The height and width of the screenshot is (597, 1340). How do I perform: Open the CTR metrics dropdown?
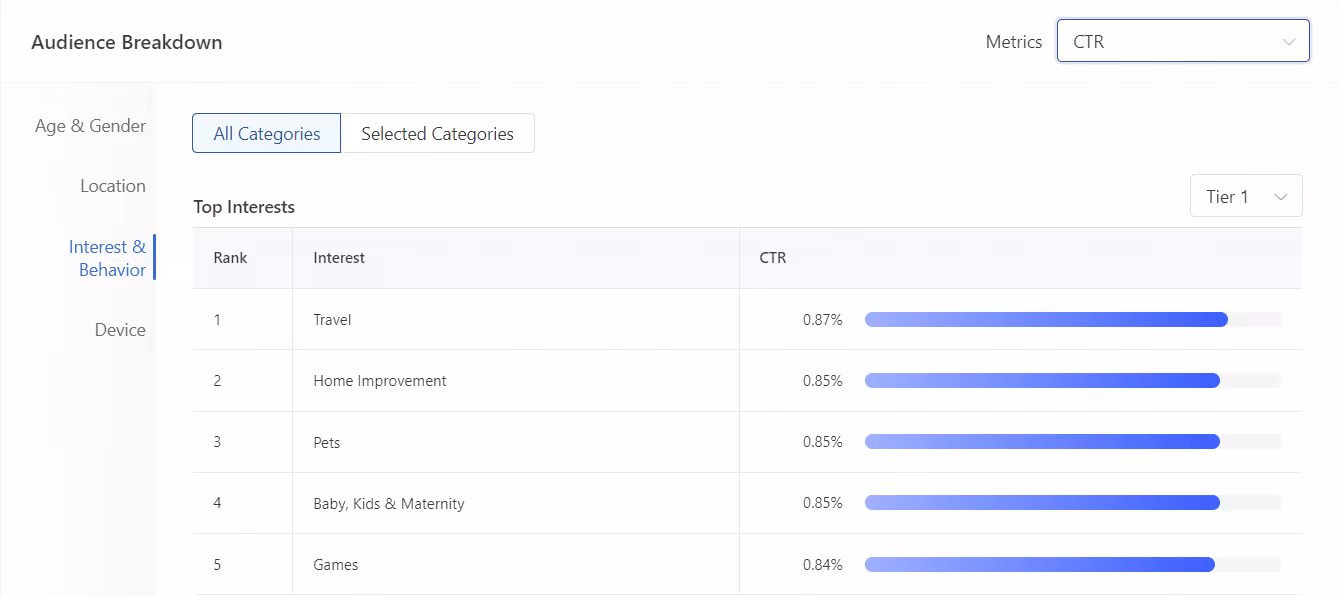click(1183, 41)
